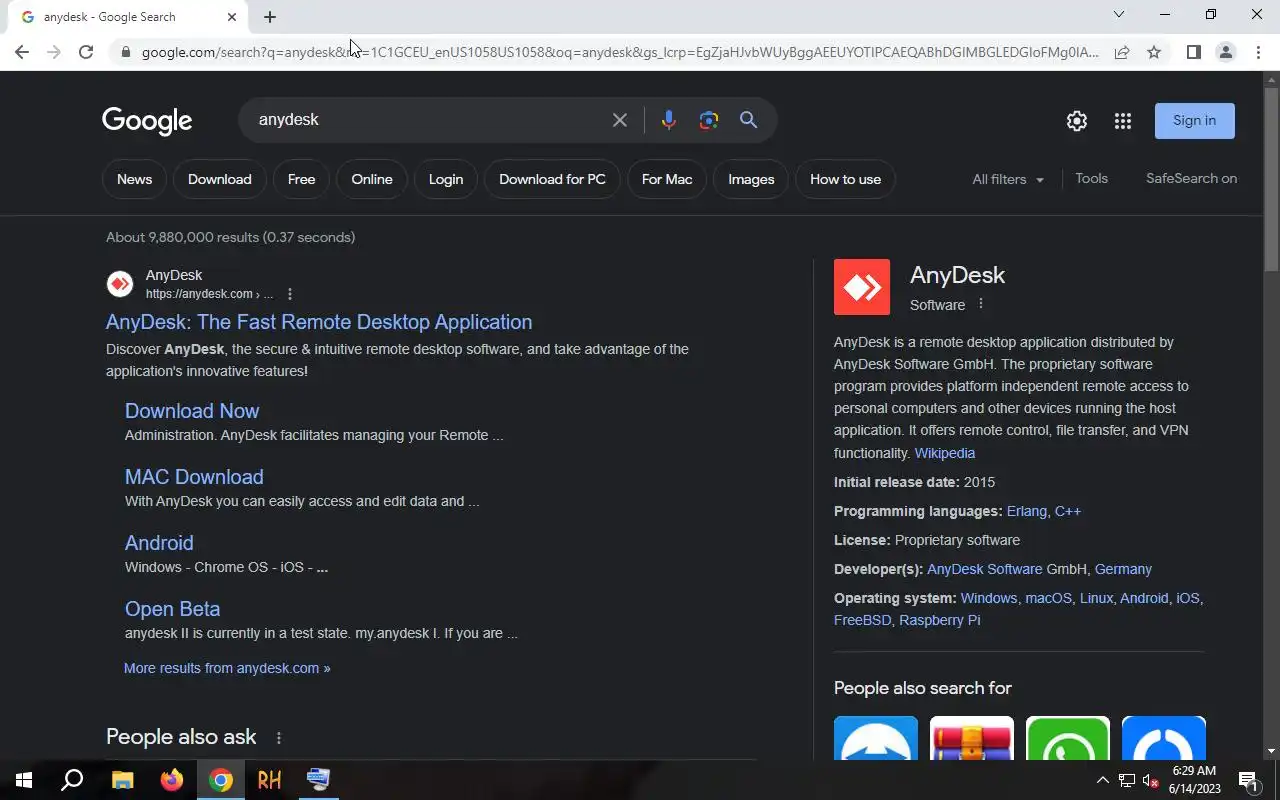Reload the current page

pos(86,52)
